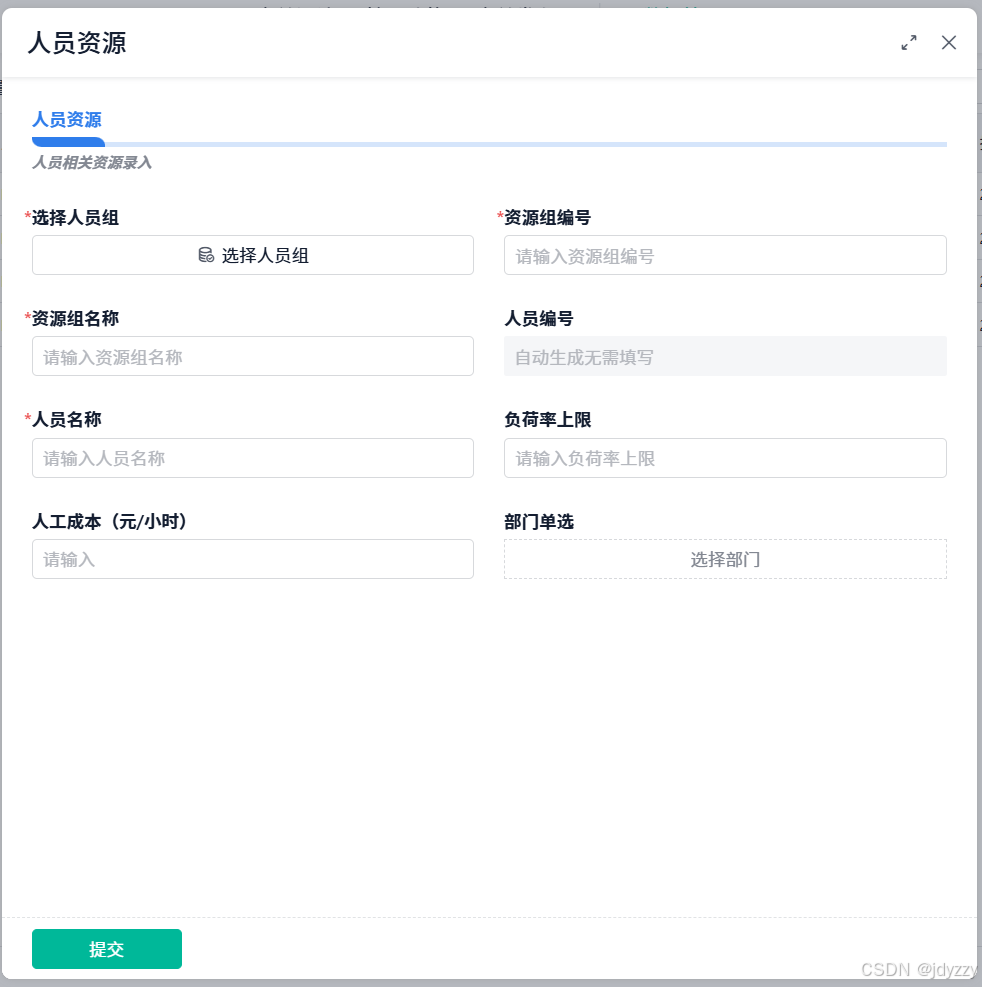Click the blue progress bar under 人员资源
The height and width of the screenshot is (987, 982).
tap(68, 143)
